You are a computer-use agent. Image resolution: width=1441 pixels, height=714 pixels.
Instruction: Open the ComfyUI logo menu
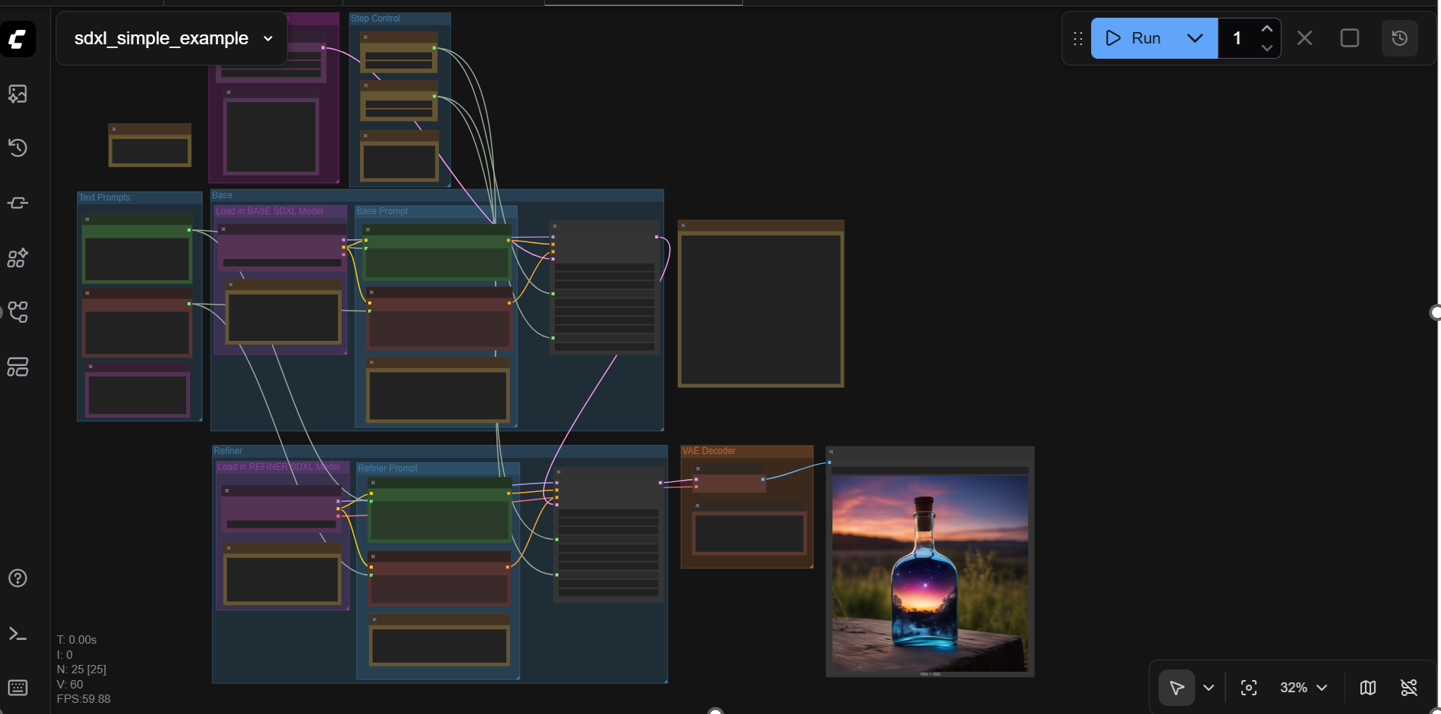point(17,40)
